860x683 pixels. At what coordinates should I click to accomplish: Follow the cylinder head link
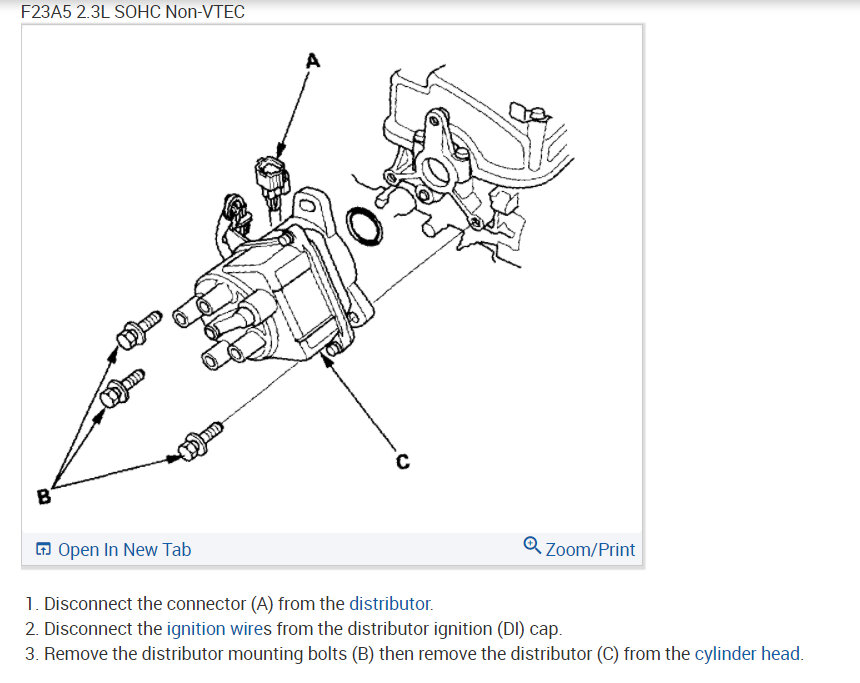tap(747, 654)
